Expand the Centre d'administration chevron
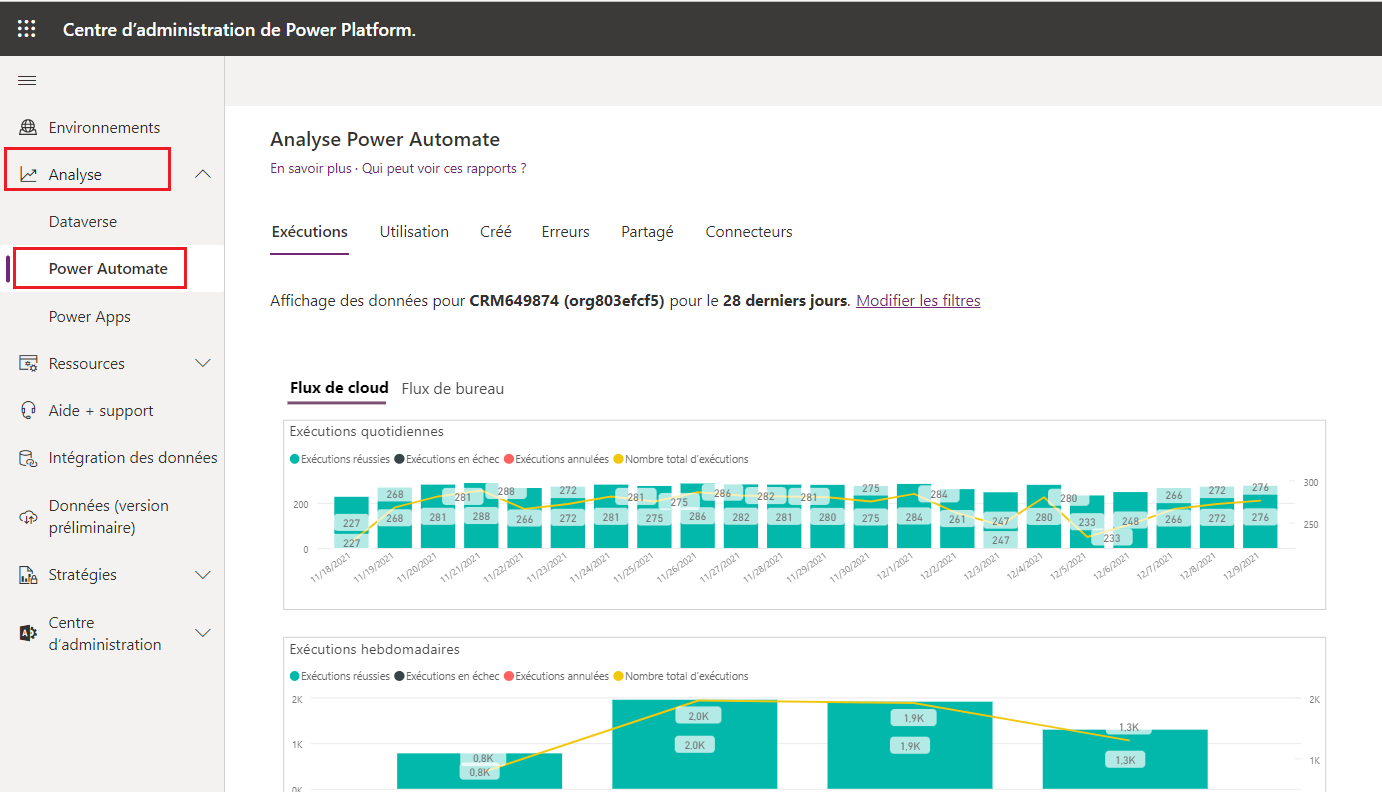This screenshot has height=792, width=1382. point(203,633)
